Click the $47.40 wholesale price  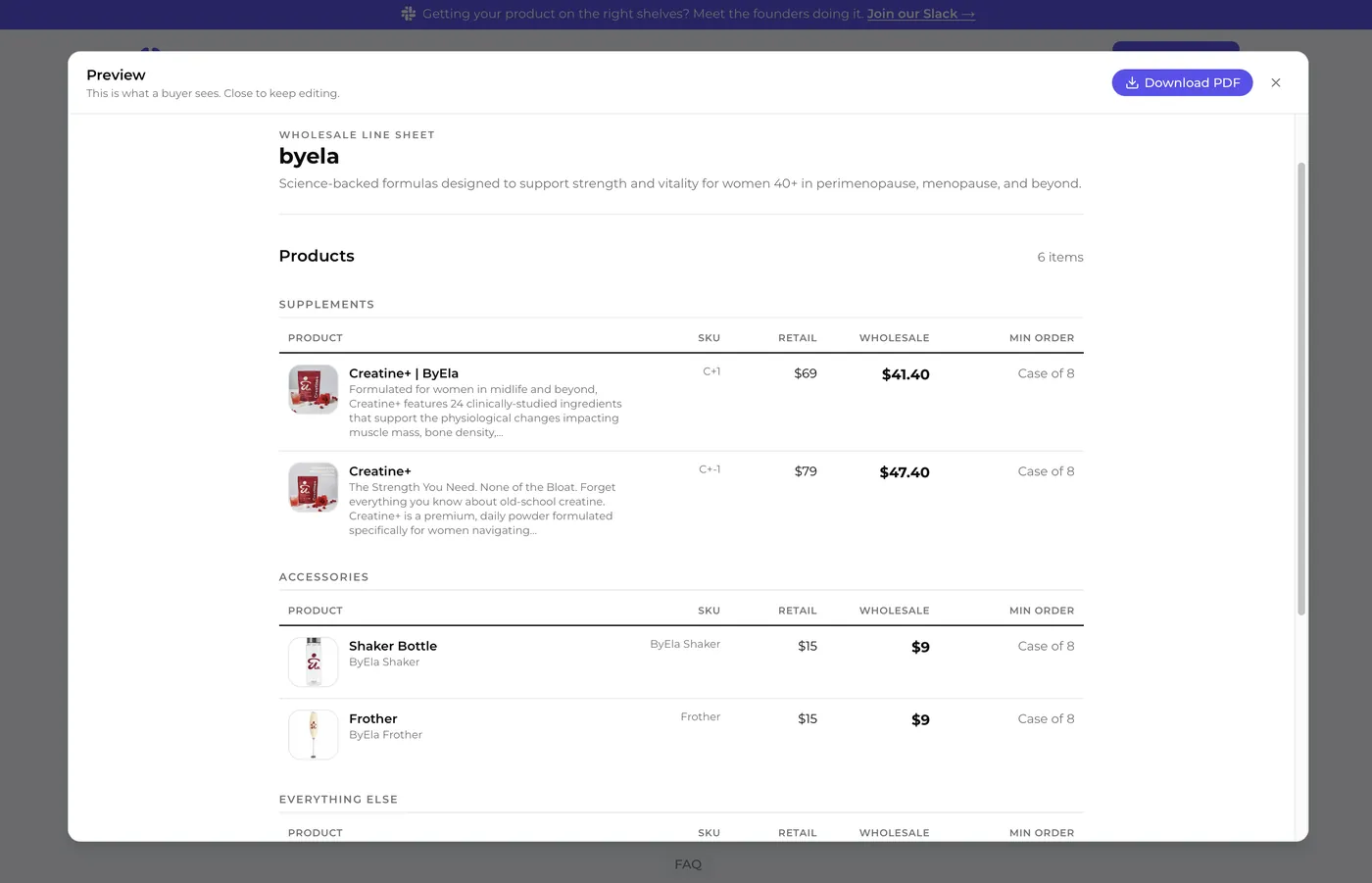(905, 472)
